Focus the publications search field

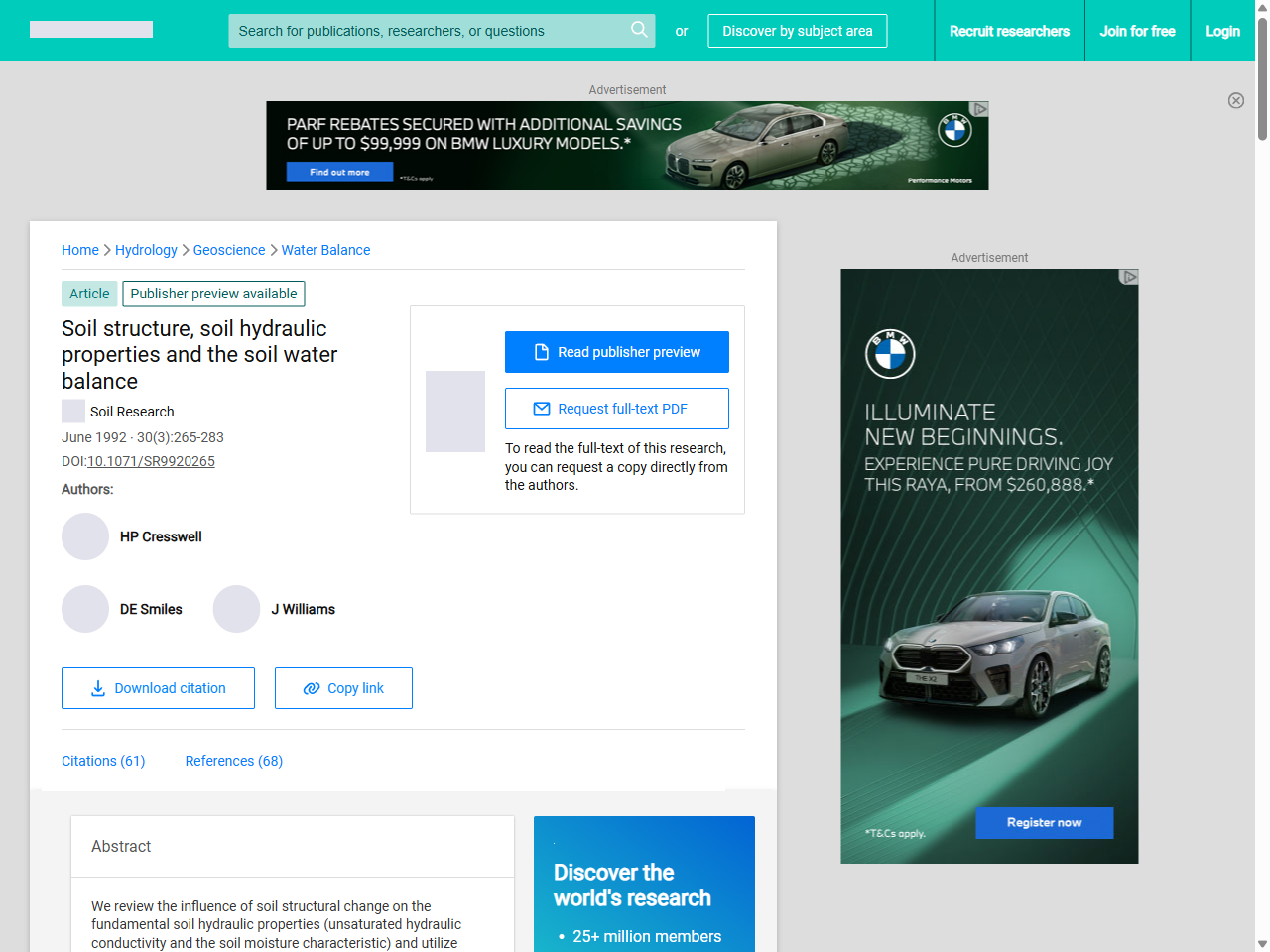[x=427, y=31]
